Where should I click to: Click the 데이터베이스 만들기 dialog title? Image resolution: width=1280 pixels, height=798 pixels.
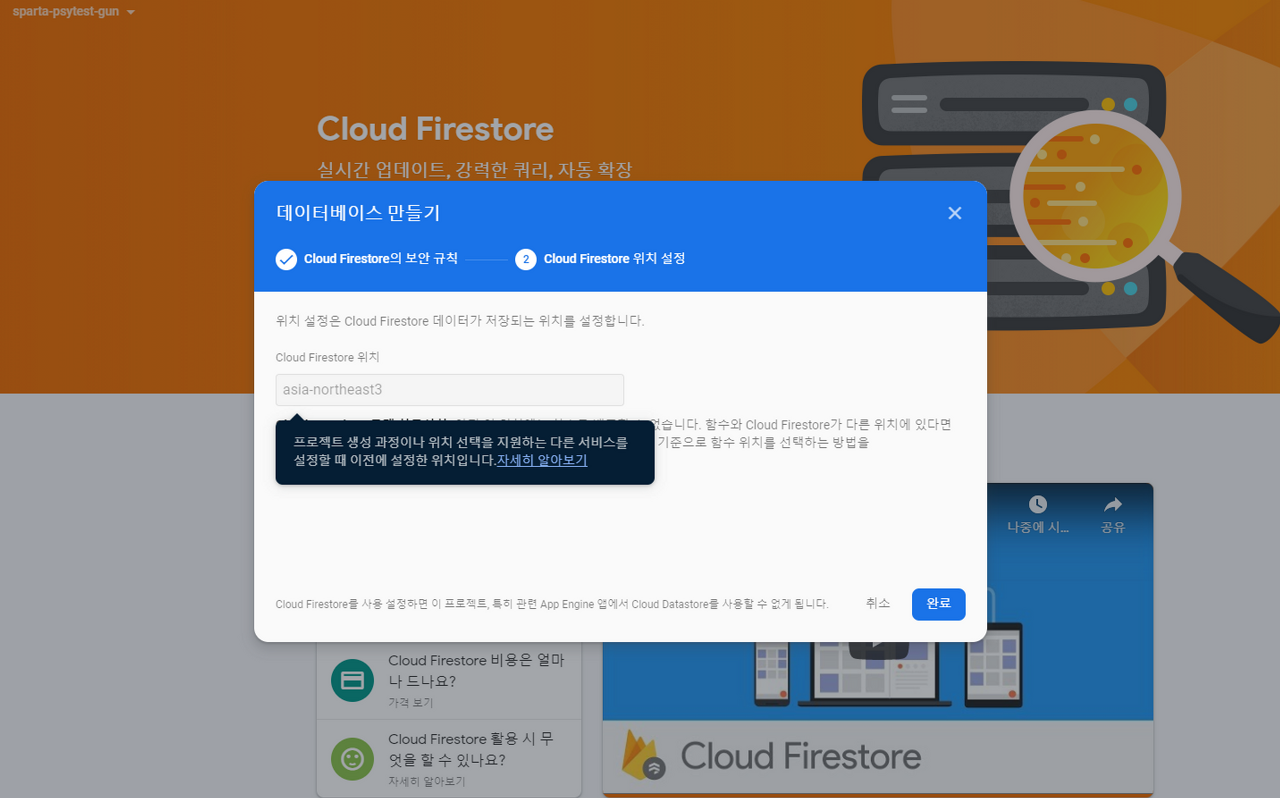(x=358, y=213)
